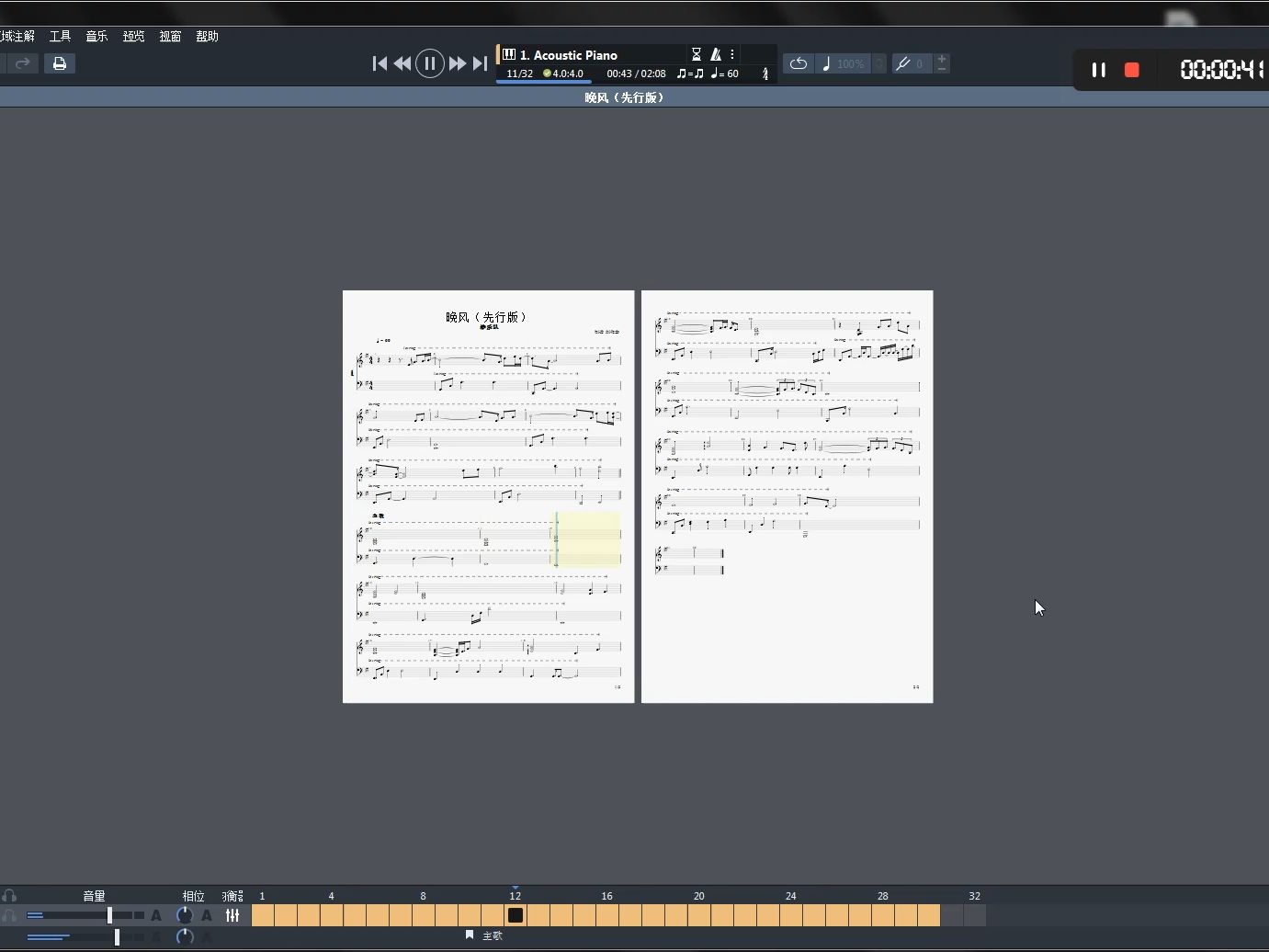The width and height of the screenshot is (1269, 952).
Task: Open the 1. Acoustic Piano track selector
Action: pyautogui.click(x=569, y=55)
